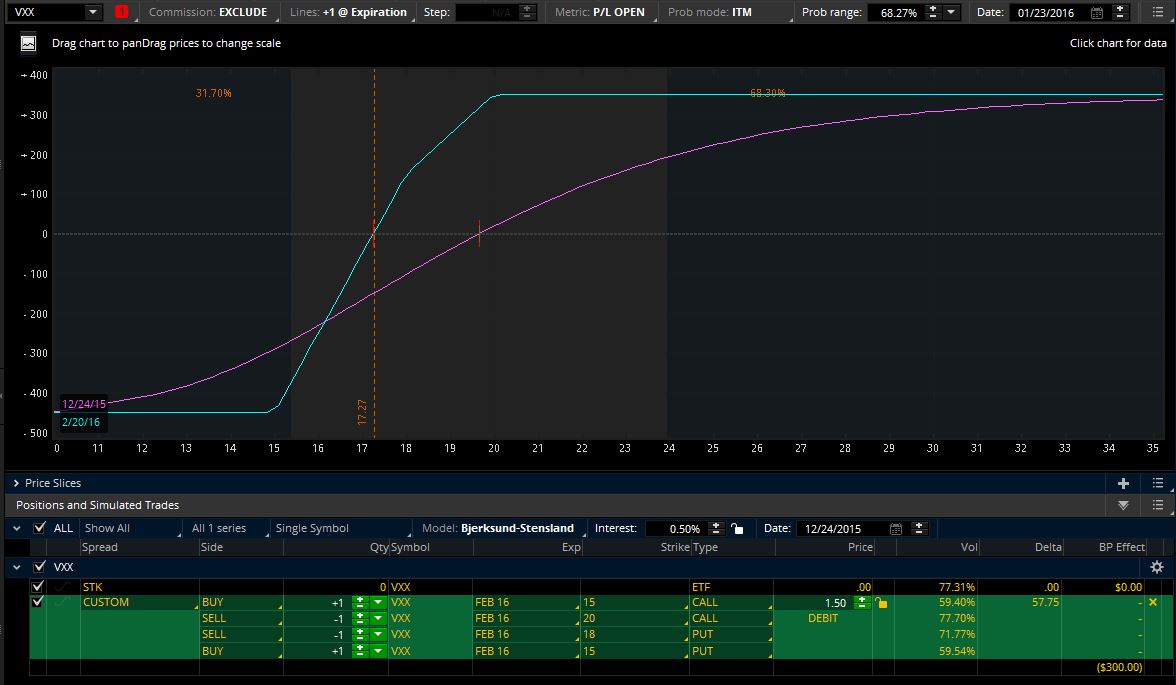
Task: Select the Single Symbol option
Action: (312, 528)
